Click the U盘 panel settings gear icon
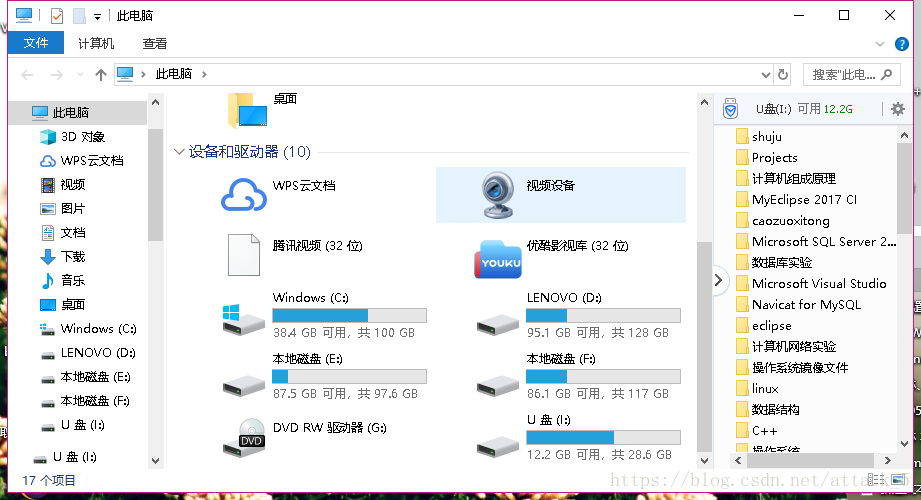Image resolution: width=921 pixels, height=500 pixels. [898, 109]
